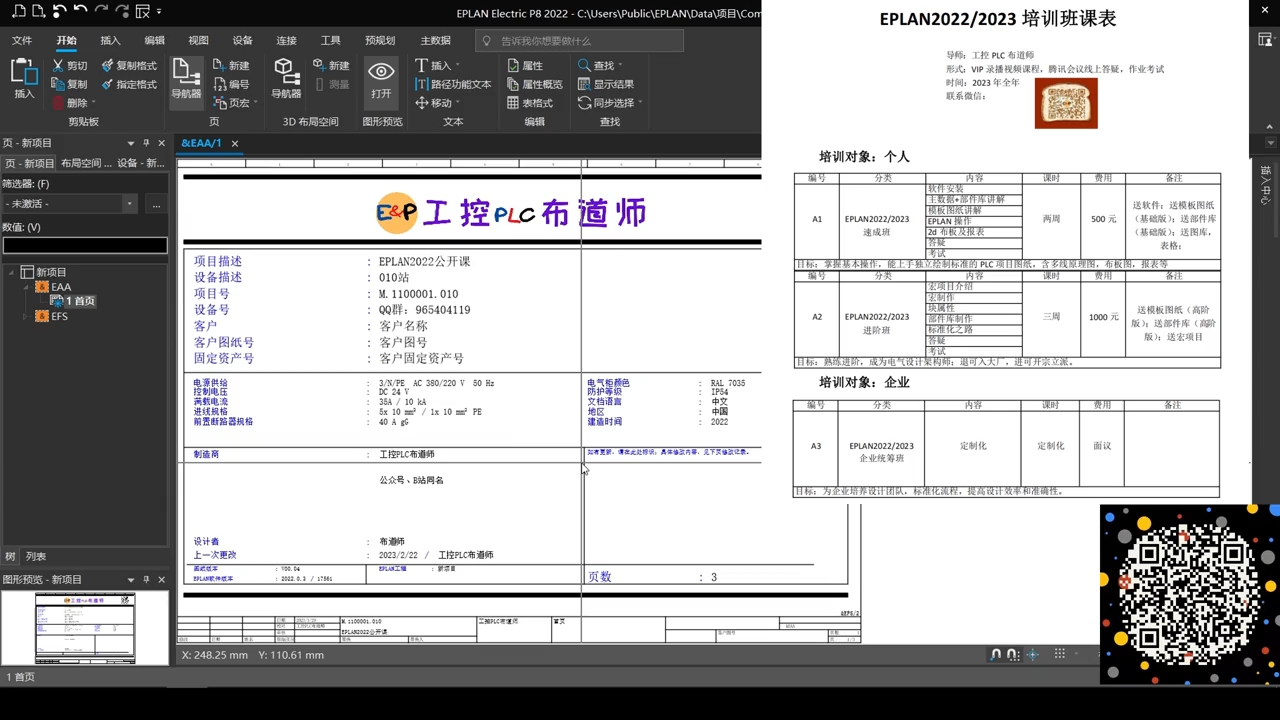This screenshot has height=720, width=1280.
Task: Click the '1 首页' status bar text
Action: 21,677
